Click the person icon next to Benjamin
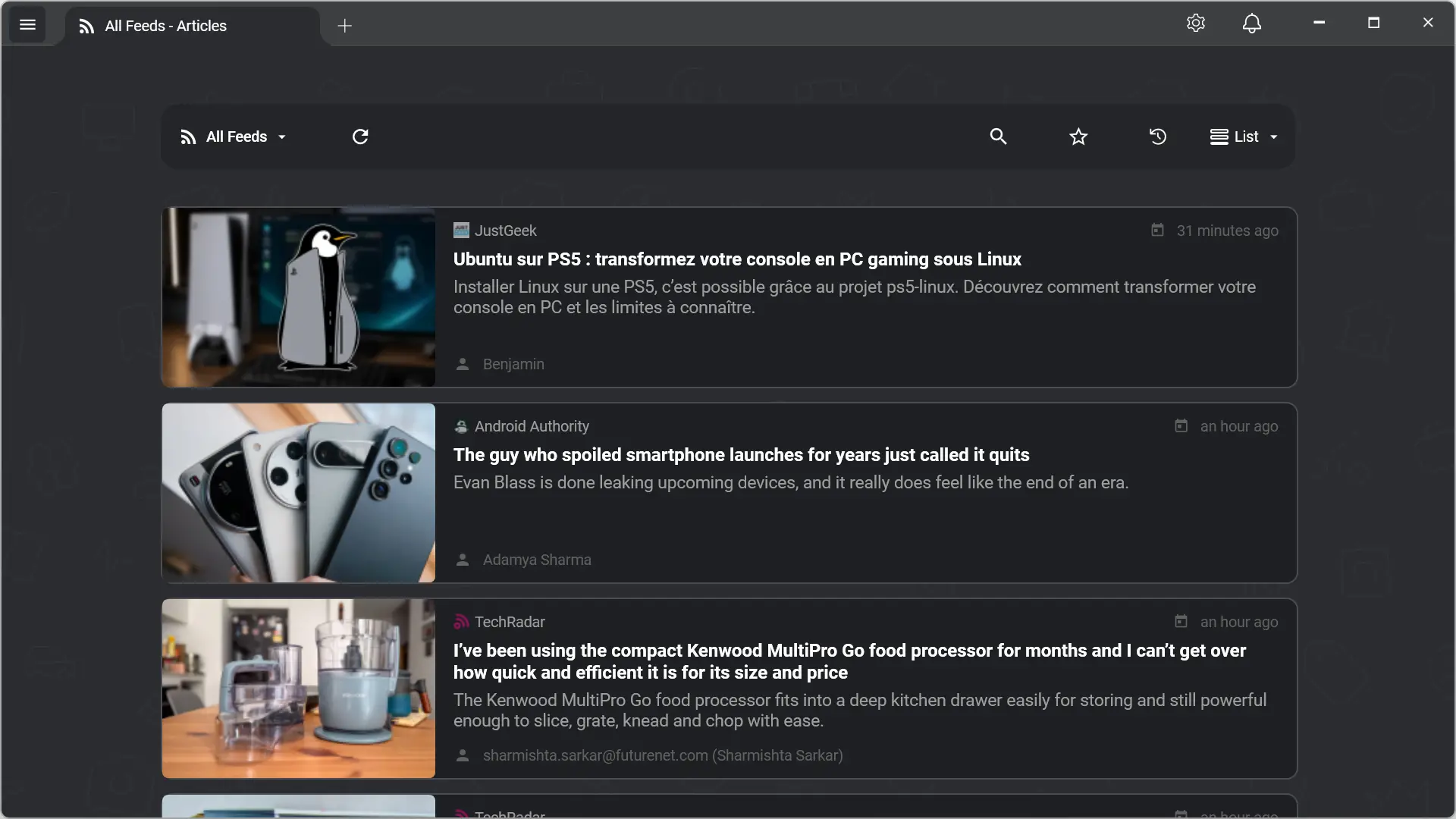The width and height of the screenshot is (1456, 819). point(463,364)
